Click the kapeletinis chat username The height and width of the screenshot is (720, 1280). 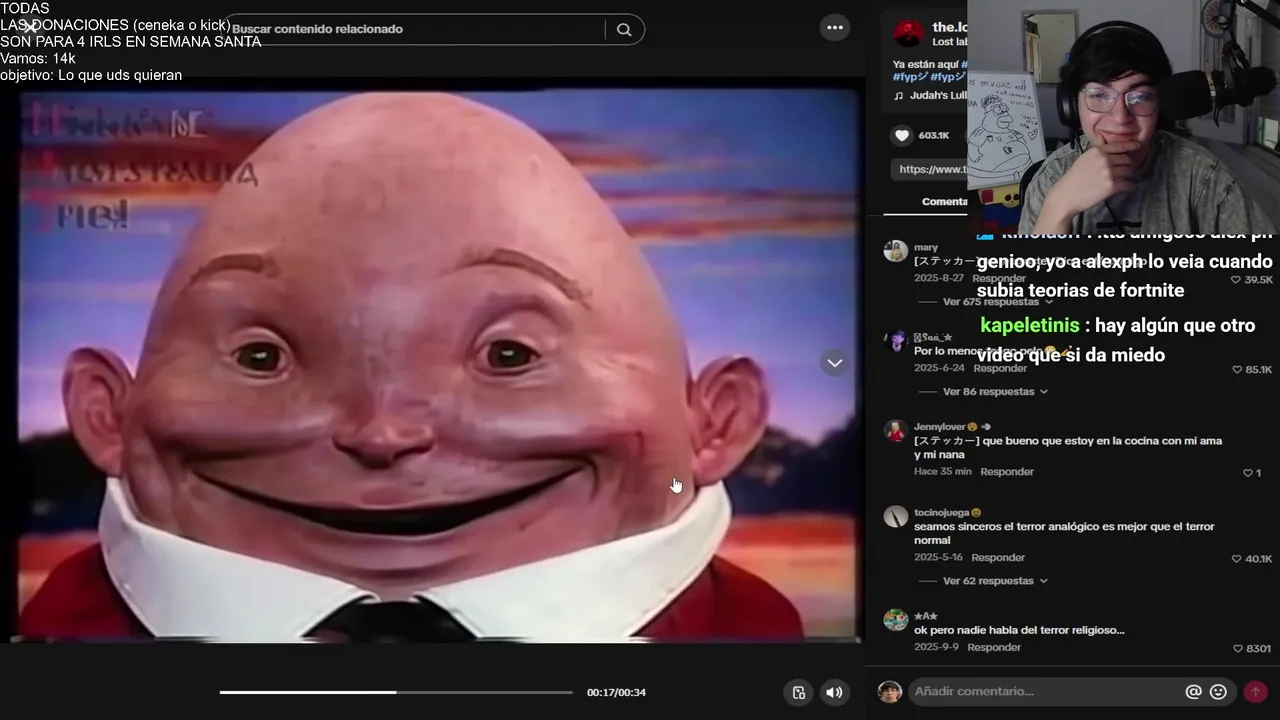(1030, 326)
